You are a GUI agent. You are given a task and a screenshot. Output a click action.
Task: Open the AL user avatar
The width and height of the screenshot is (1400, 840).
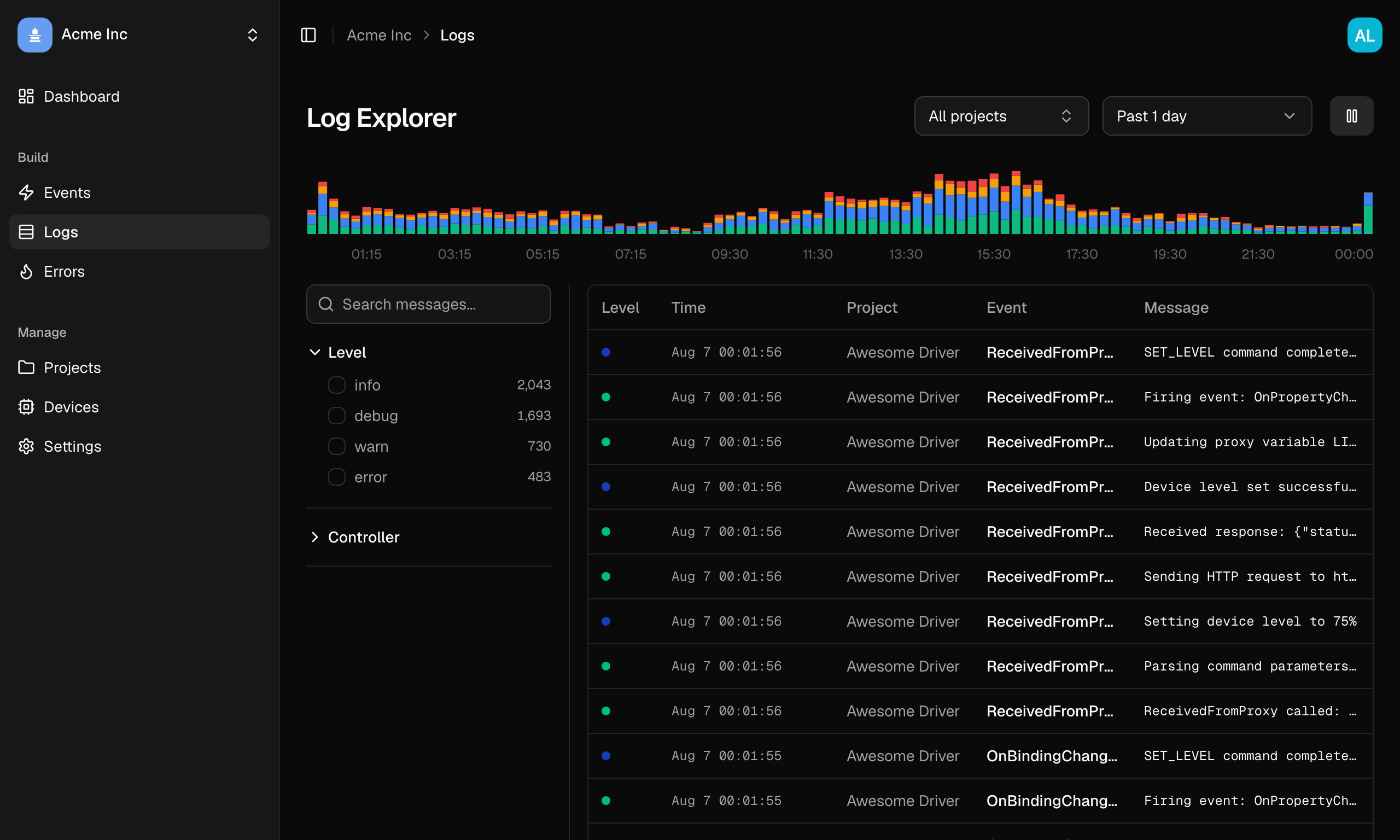(x=1364, y=35)
